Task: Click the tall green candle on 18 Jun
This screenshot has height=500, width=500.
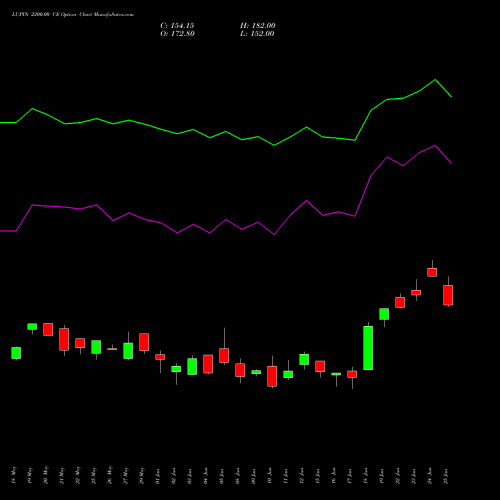Action: pos(368,348)
